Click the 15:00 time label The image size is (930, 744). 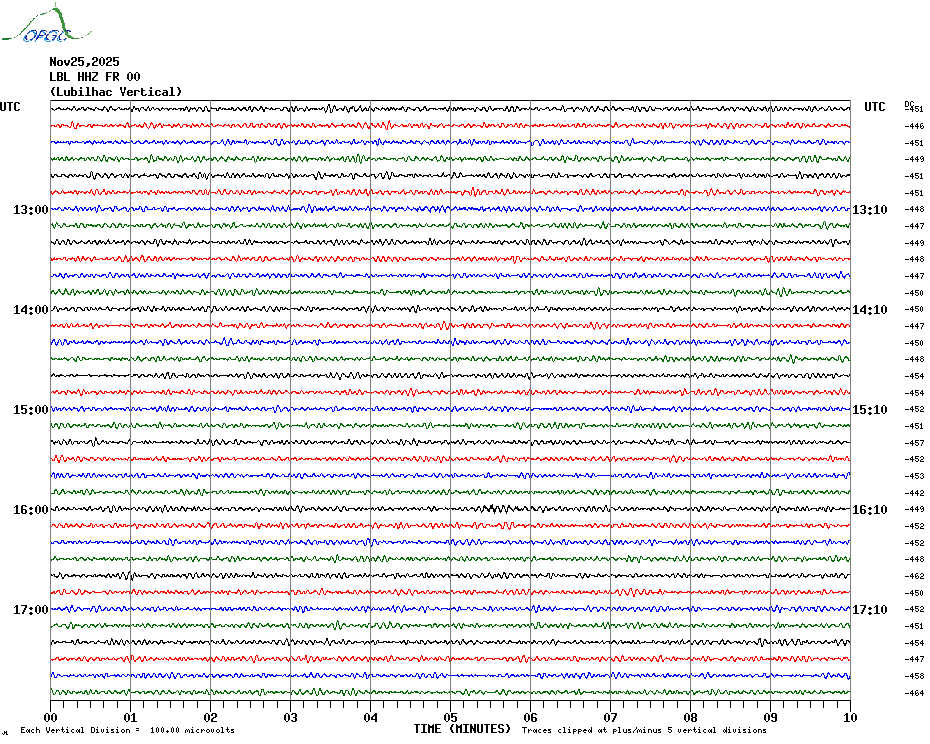[x=31, y=409]
